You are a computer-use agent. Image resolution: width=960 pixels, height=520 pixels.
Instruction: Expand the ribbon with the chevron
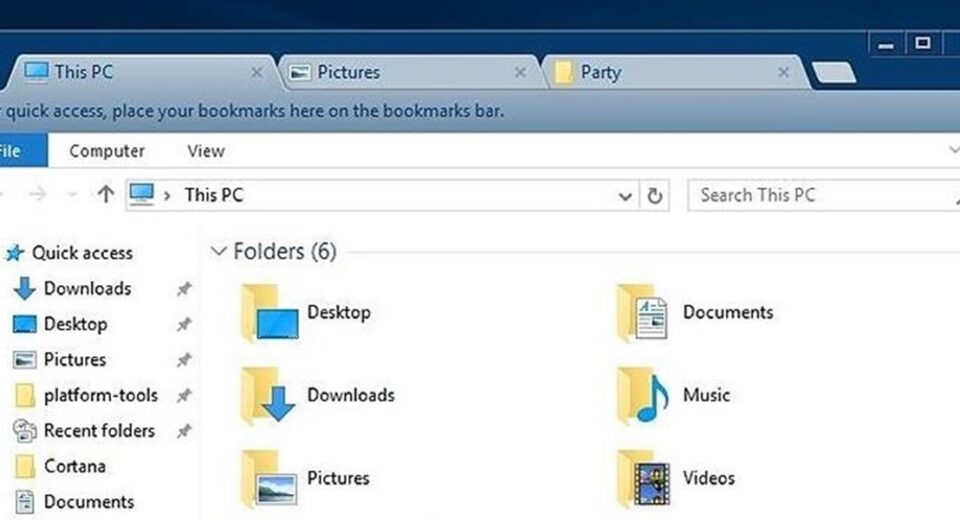954,149
